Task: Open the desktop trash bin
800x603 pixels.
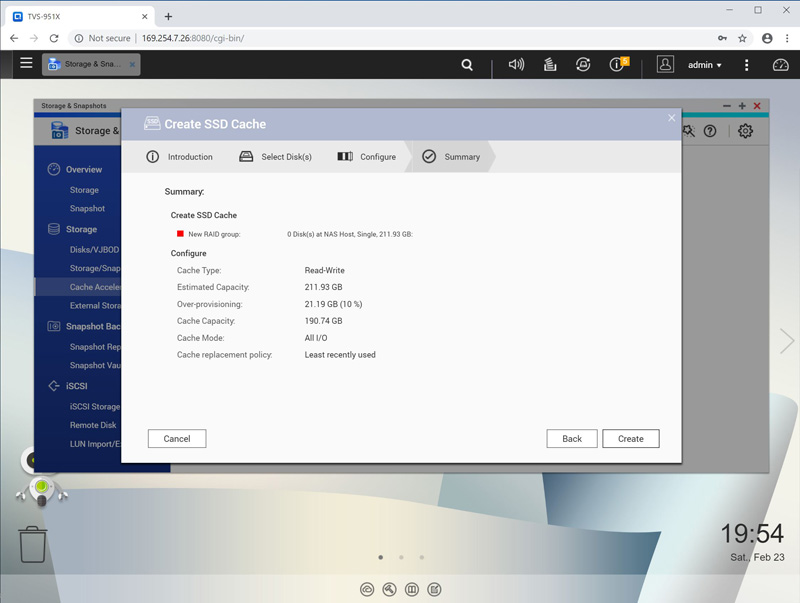Action: coord(33,544)
